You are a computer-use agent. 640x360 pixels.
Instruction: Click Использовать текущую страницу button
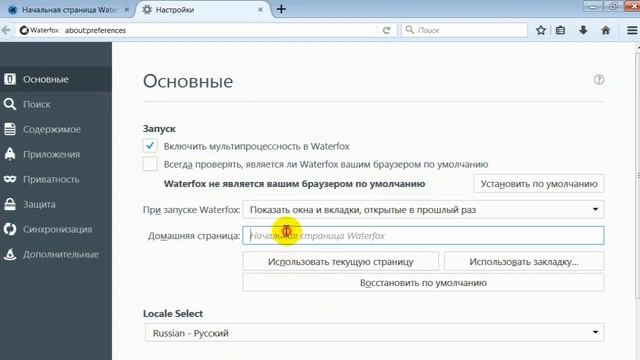(340, 262)
